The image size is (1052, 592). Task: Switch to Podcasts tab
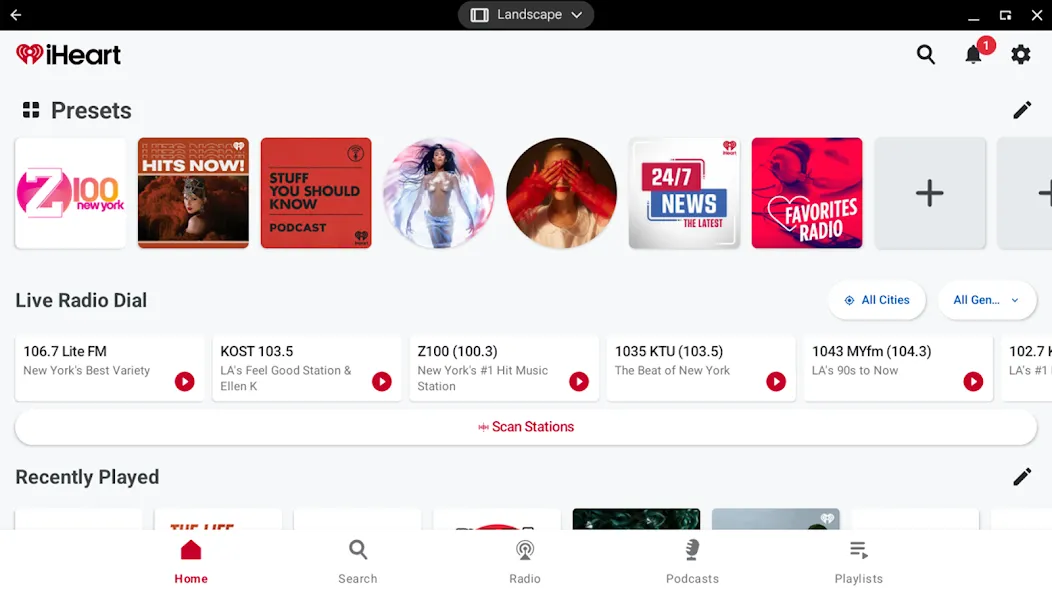point(692,562)
